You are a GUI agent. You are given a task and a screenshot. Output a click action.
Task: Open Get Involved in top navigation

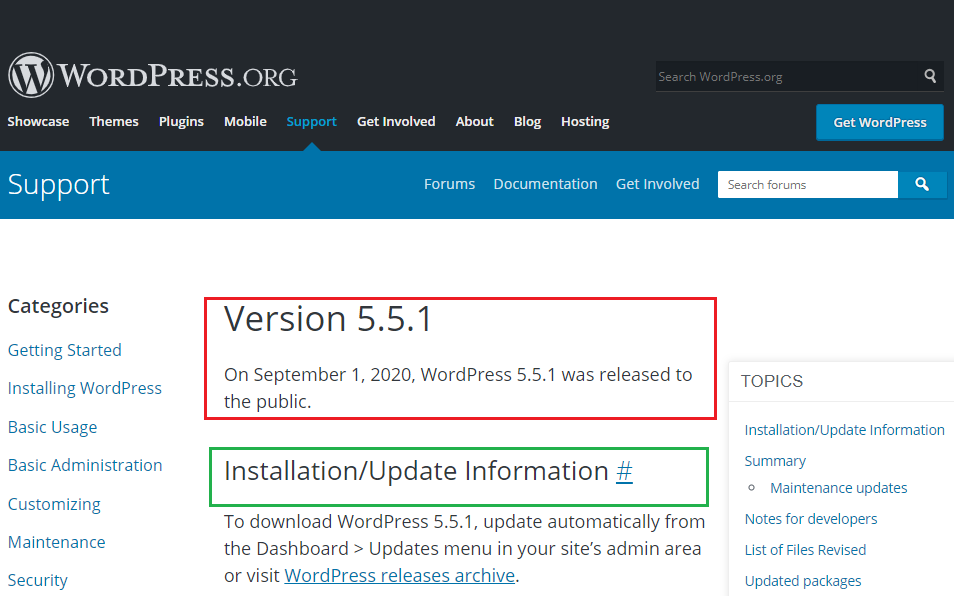pos(396,122)
